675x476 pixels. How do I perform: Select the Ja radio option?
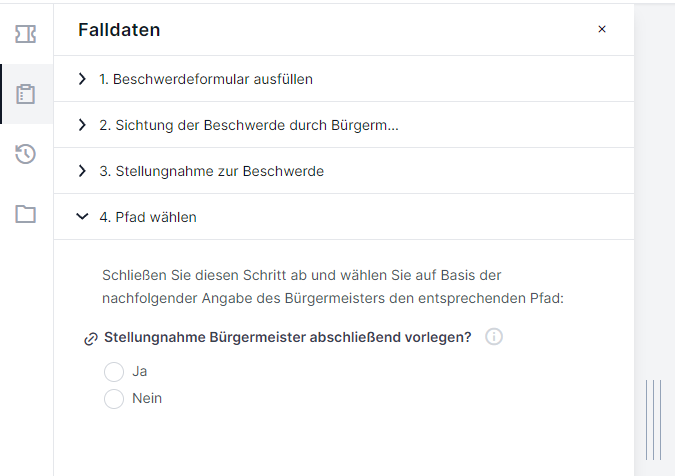pos(114,371)
